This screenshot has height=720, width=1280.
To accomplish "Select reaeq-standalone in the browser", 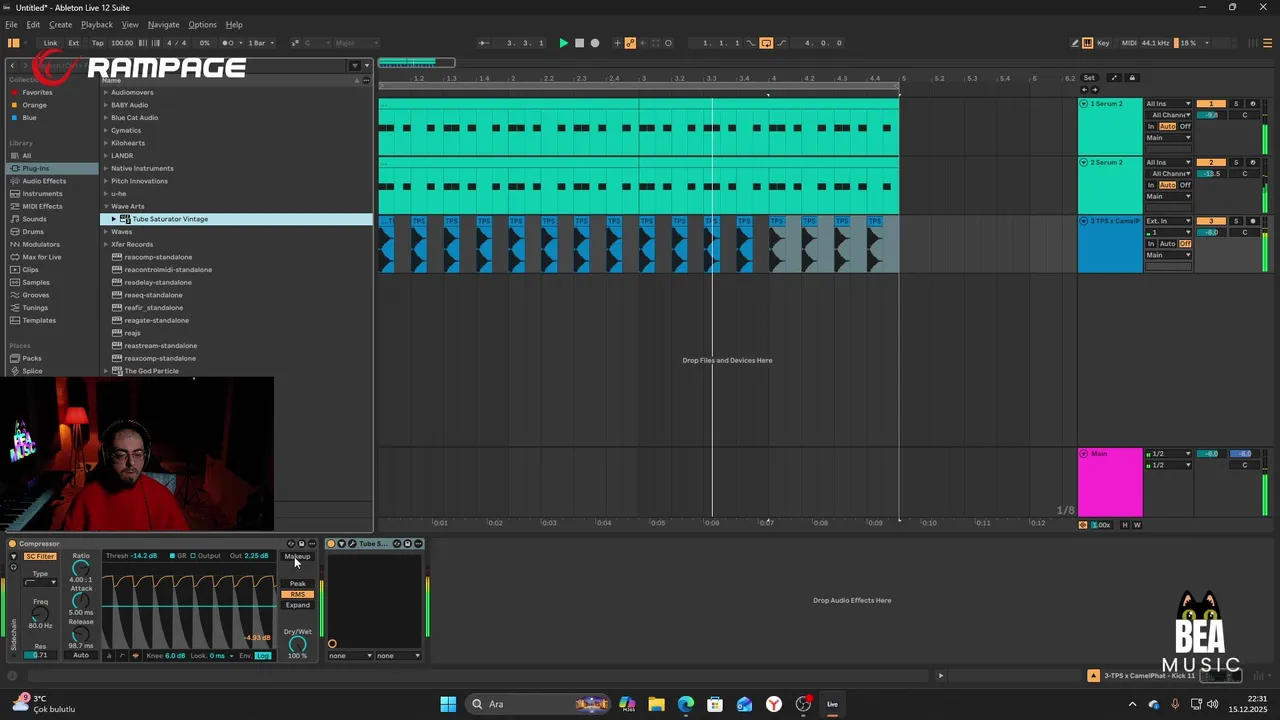I will 153,295.
